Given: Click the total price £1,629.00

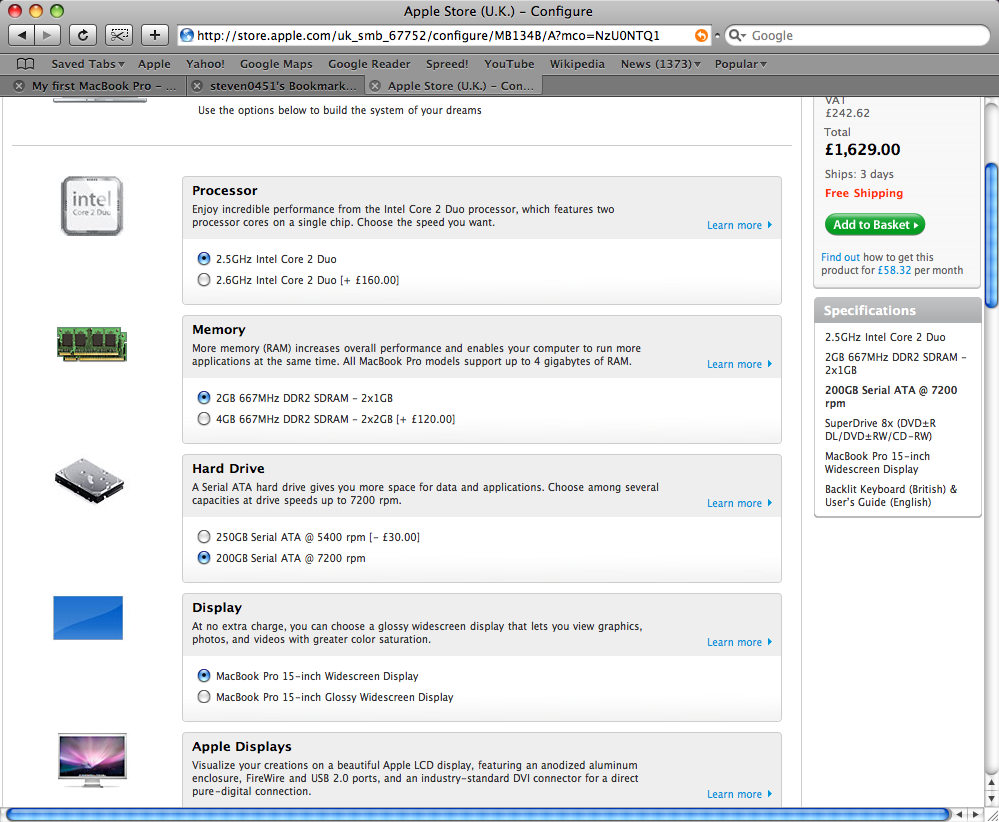Looking at the screenshot, I should (x=863, y=150).
